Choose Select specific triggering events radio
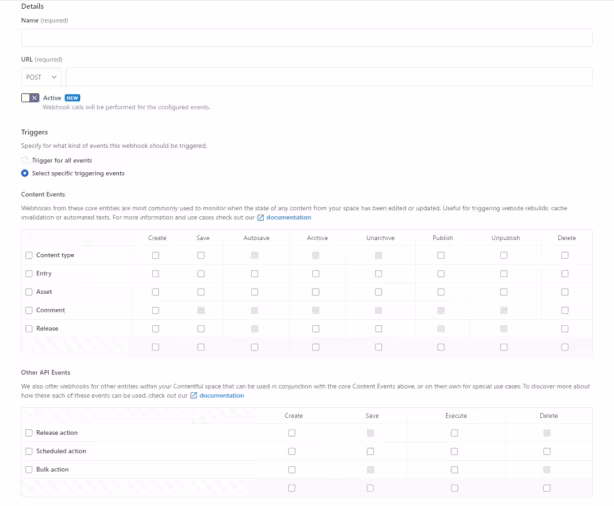 (x=25, y=173)
